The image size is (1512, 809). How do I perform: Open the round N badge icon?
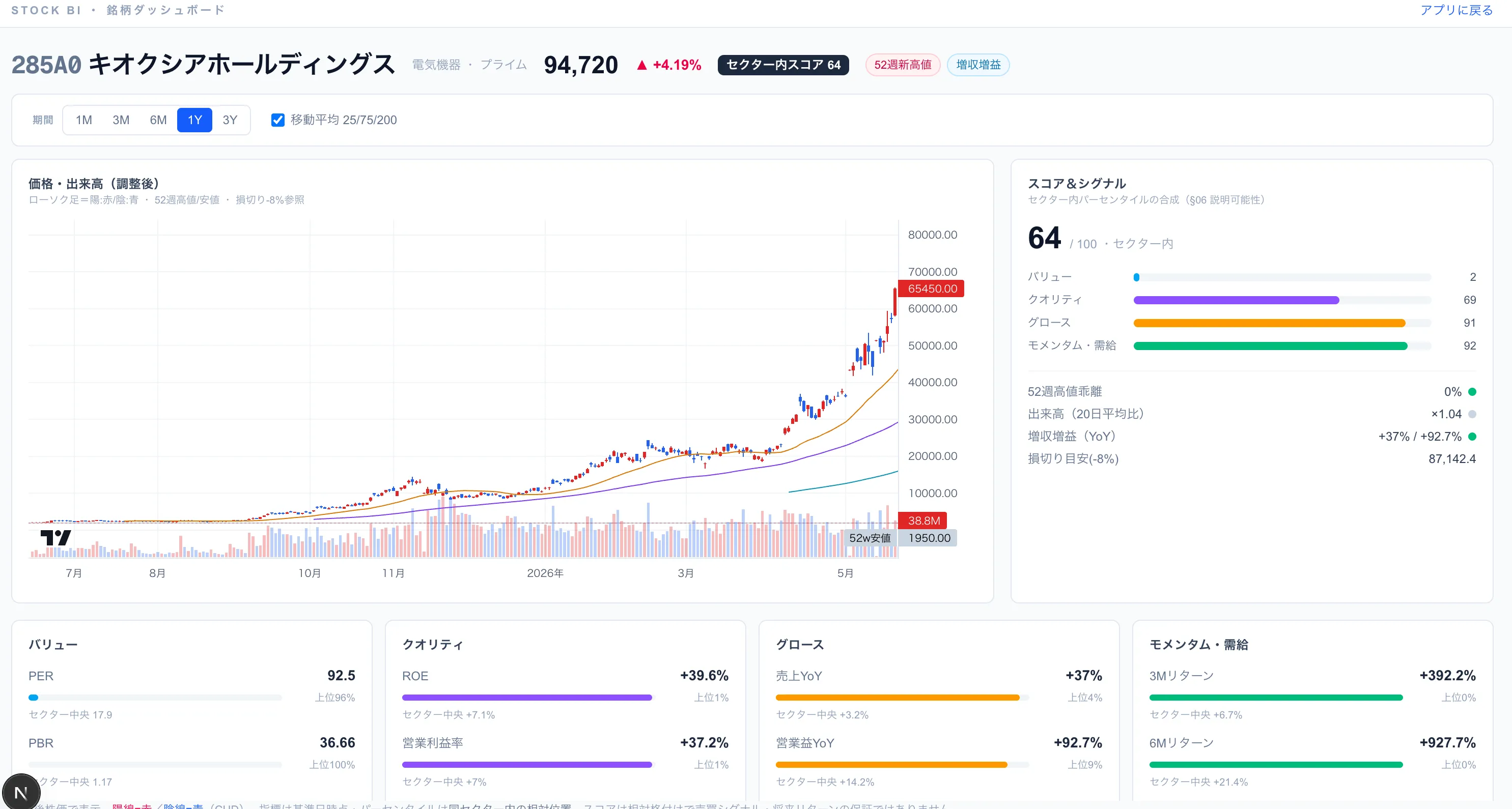[21, 793]
